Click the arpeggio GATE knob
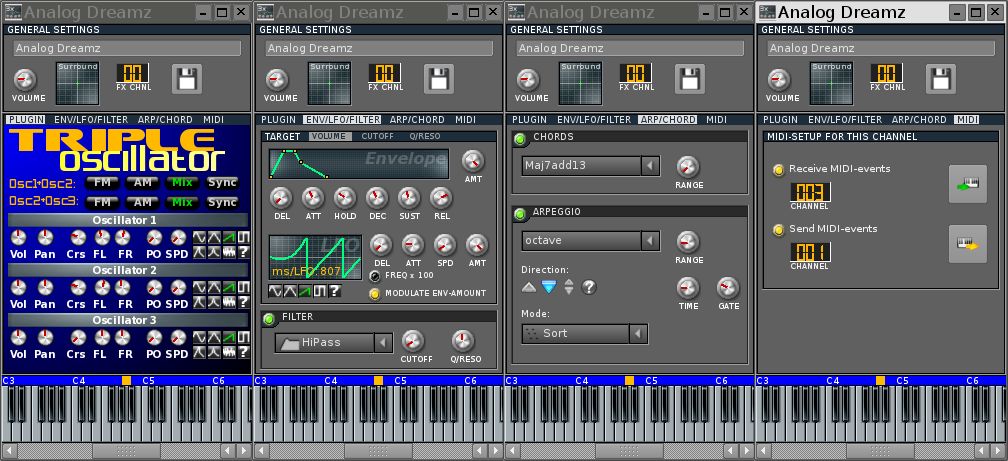Image resolution: width=1008 pixels, height=461 pixels. tap(728, 288)
